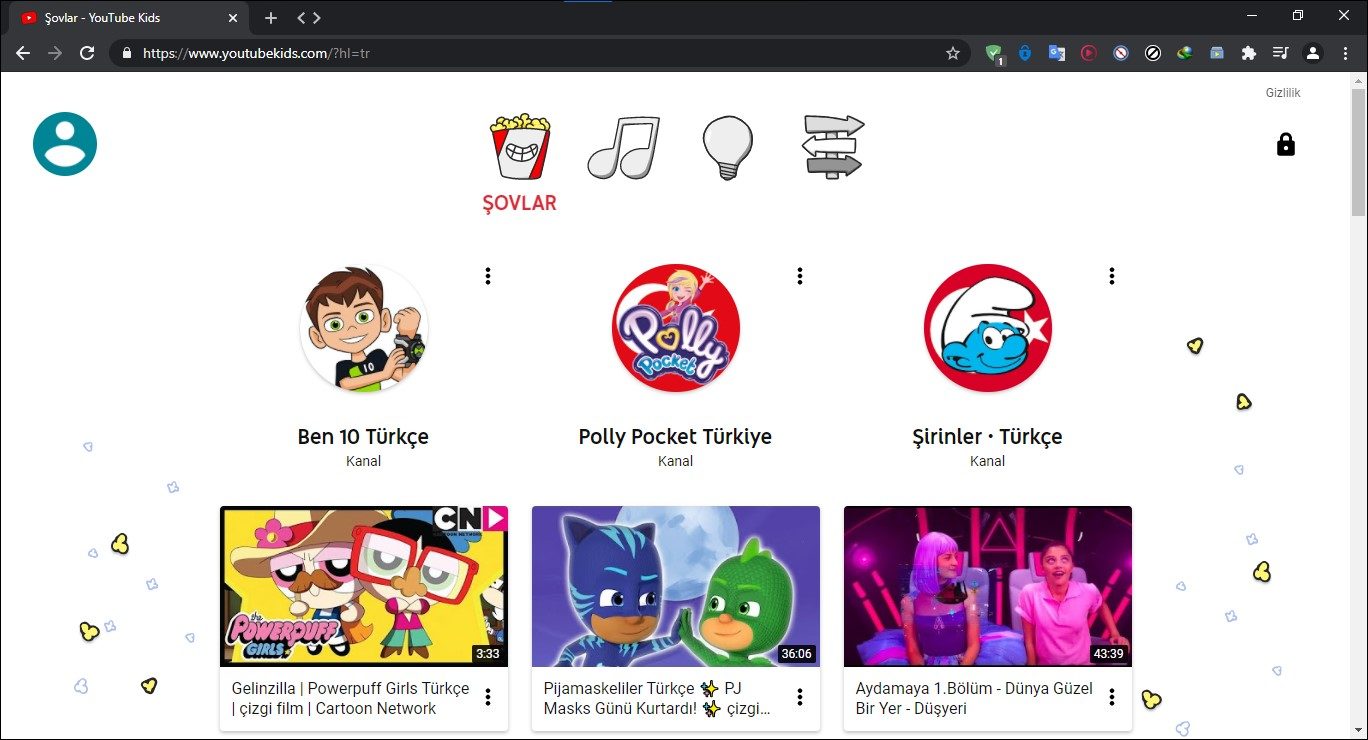This screenshot has width=1368, height=740.
Task: Open options menu for Ben 10 Türkçe channel
Action: pyautogui.click(x=488, y=276)
